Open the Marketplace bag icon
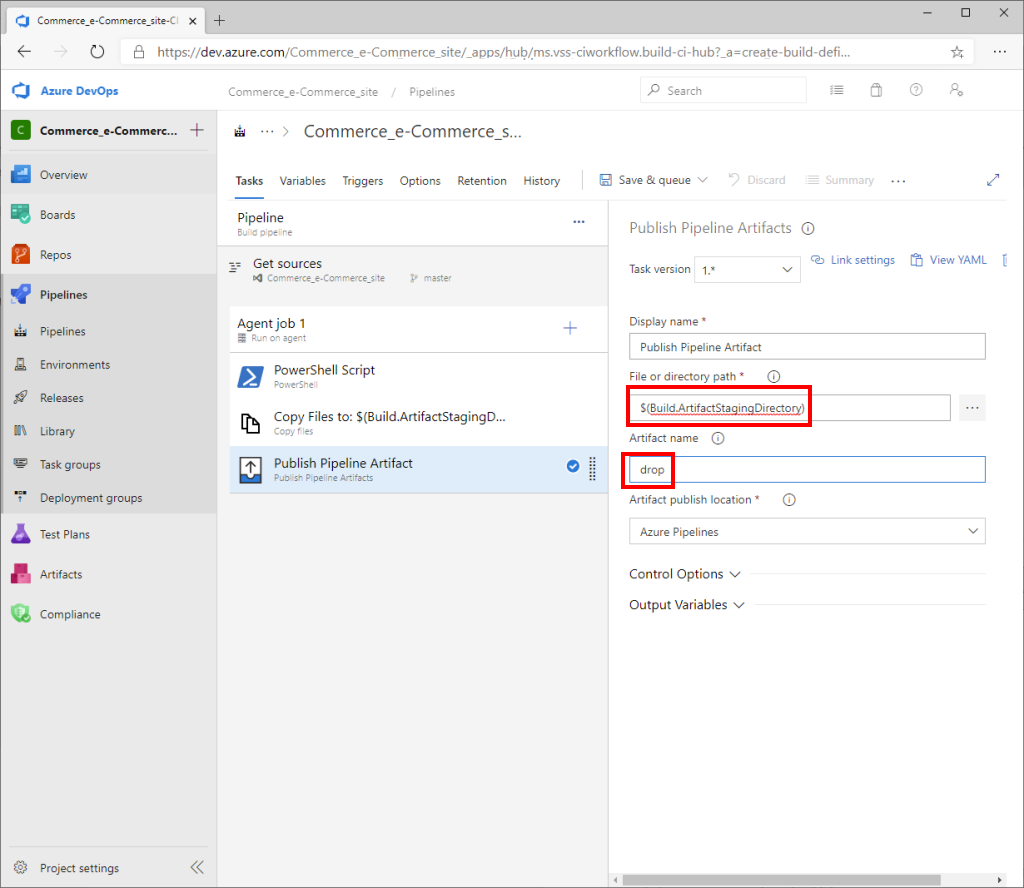The width and height of the screenshot is (1024, 888). [876, 90]
